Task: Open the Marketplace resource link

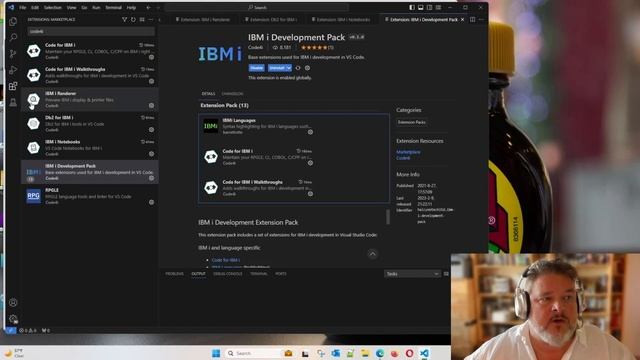Action: [408, 152]
